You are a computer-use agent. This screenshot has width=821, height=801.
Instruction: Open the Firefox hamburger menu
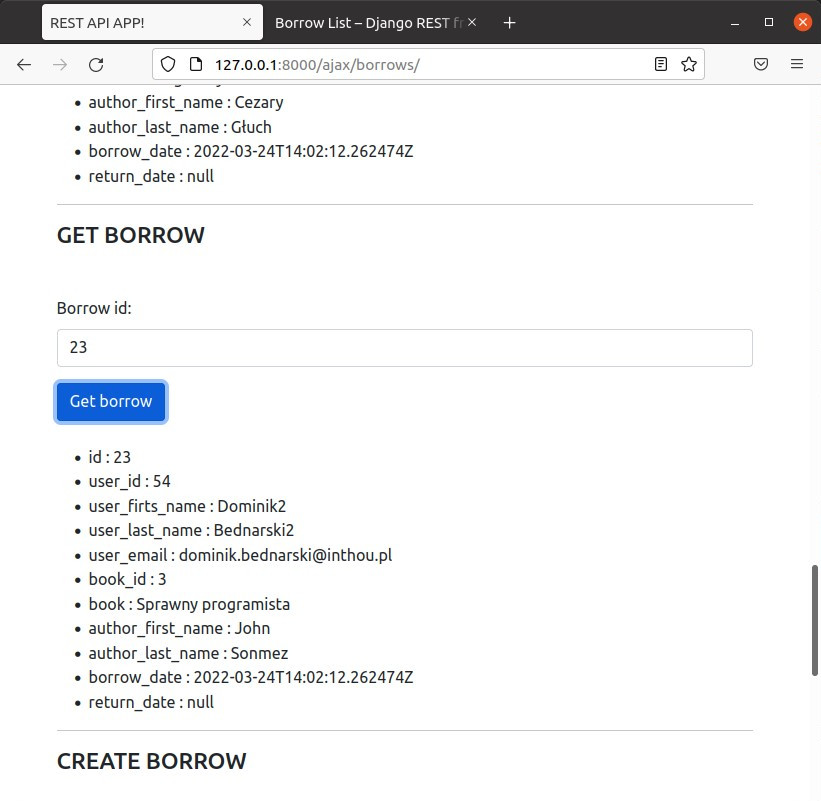797,64
